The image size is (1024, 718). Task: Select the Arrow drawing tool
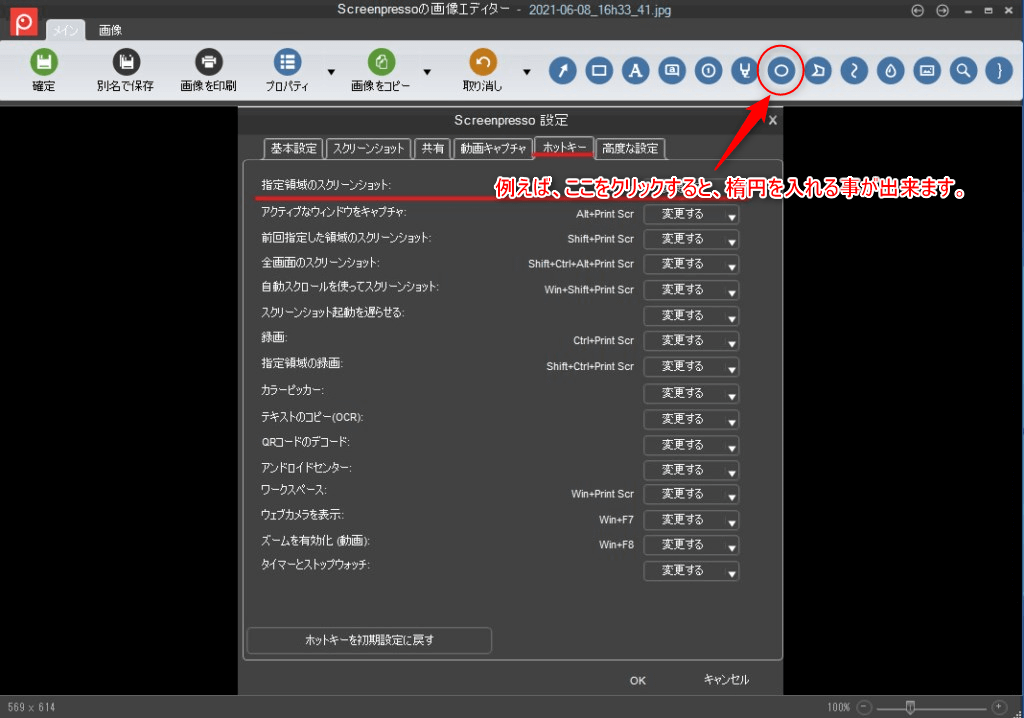pyautogui.click(x=562, y=71)
